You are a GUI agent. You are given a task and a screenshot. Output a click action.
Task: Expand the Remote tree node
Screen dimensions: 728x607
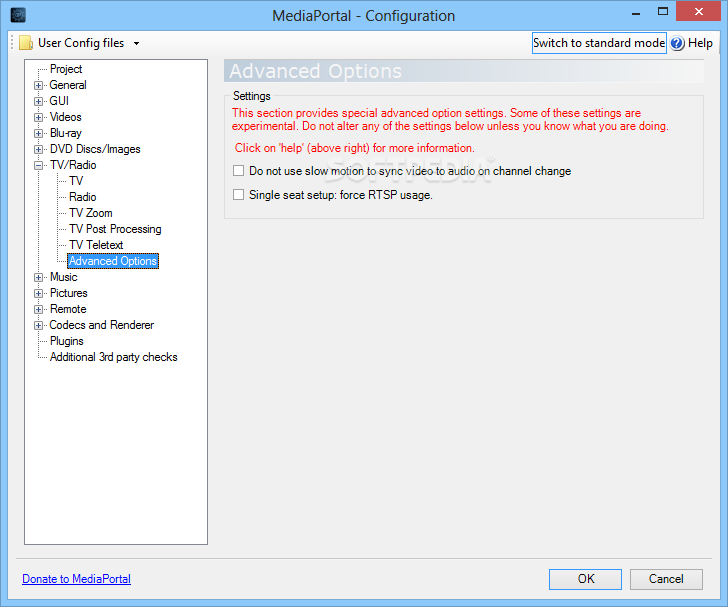(39, 309)
